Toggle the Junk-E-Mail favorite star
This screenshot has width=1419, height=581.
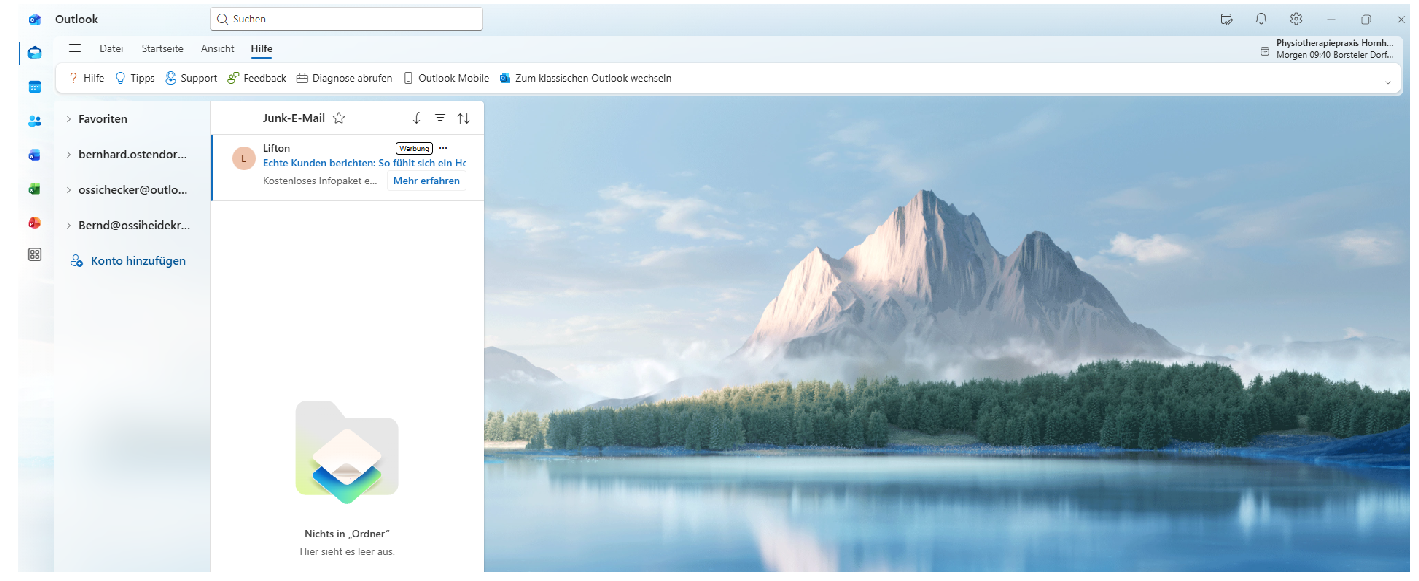tap(339, 118)
